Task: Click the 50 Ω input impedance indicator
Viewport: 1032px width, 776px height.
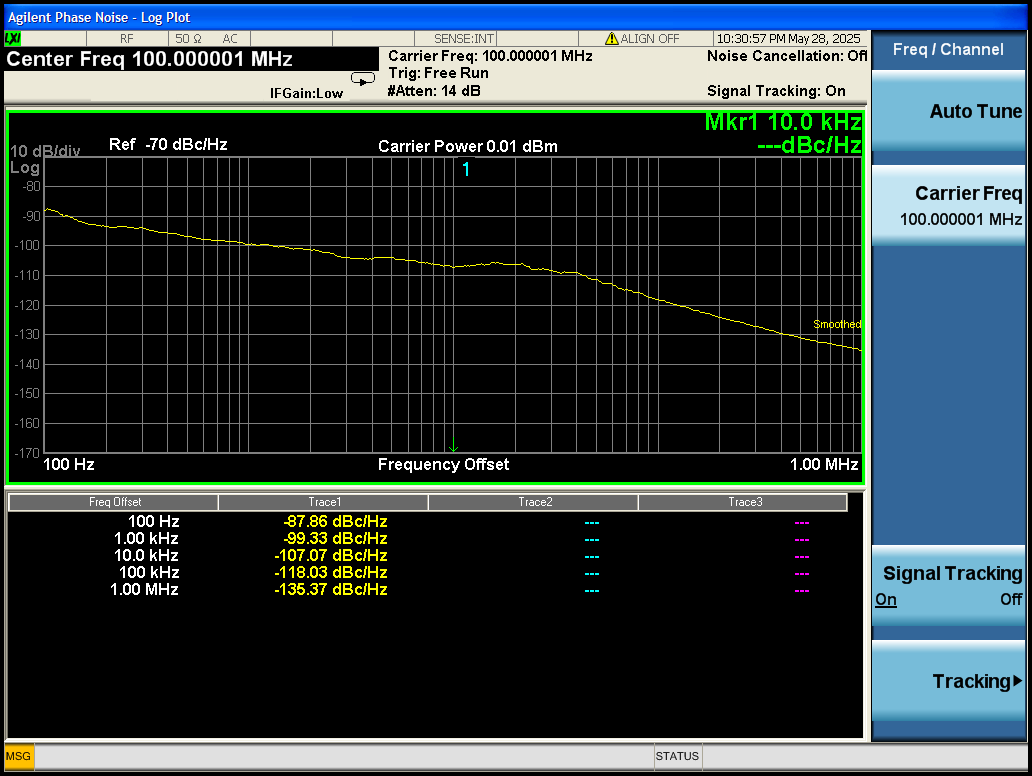Action: [188, 39]
